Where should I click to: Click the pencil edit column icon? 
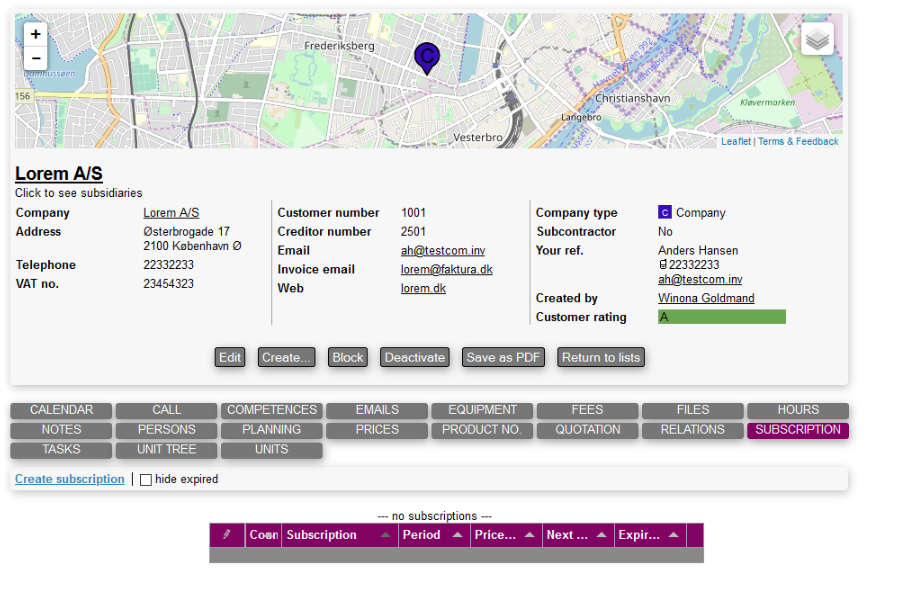pyautogui.click(x=227, y=535)
